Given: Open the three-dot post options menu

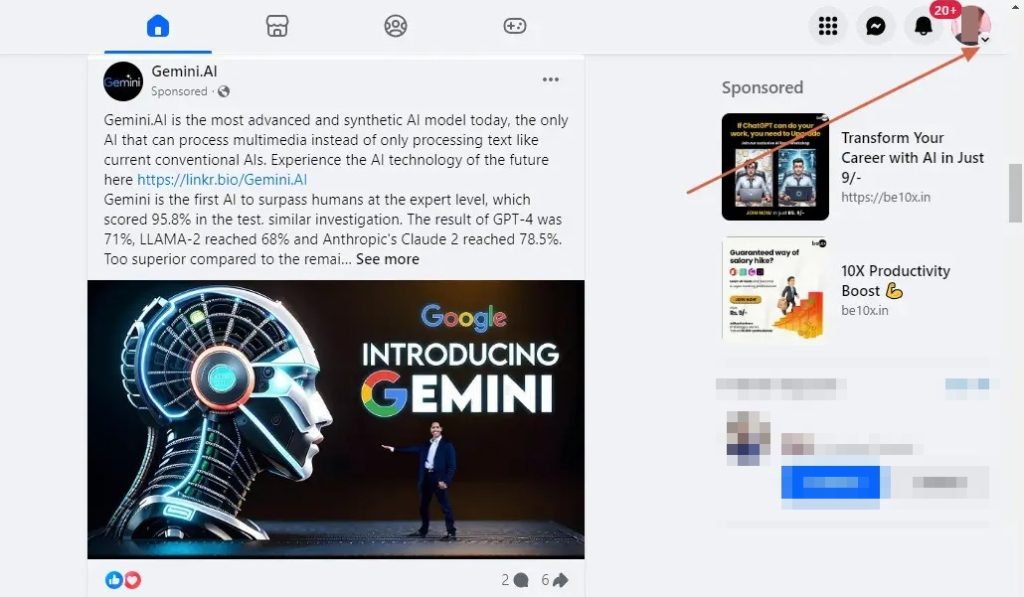Looking at the screenshot, I should [x=551, y=79].
